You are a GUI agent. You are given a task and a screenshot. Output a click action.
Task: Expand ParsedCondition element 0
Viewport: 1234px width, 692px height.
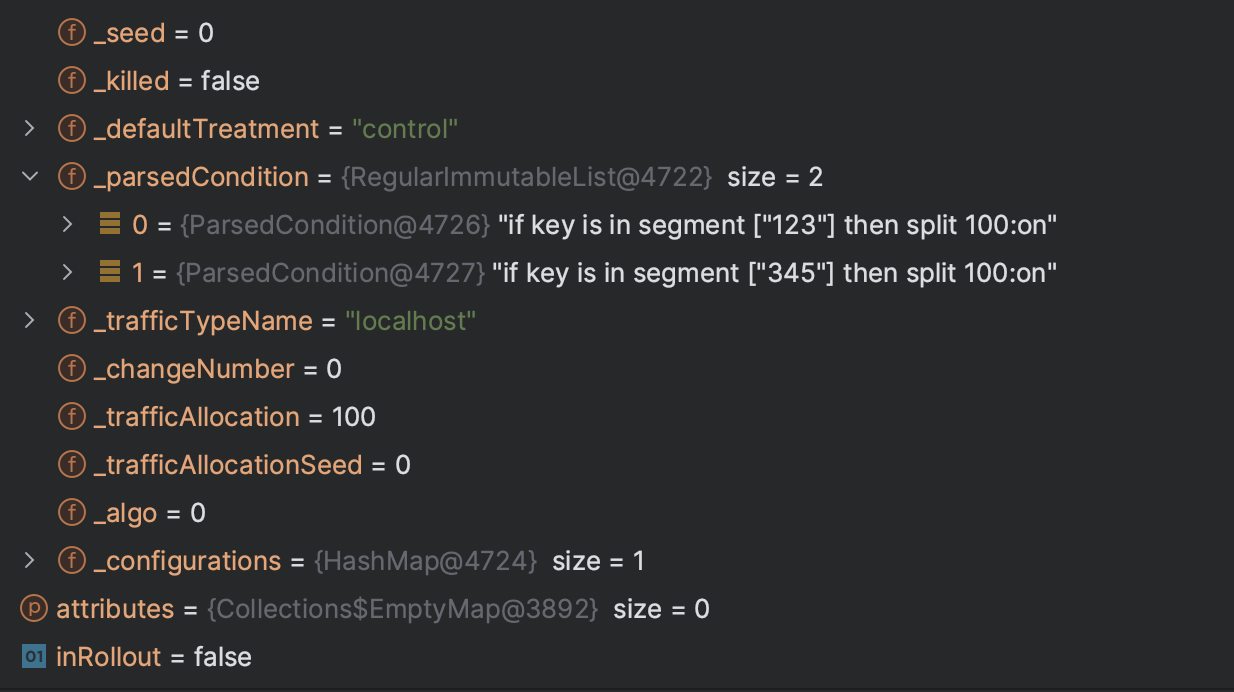point(67,224)
